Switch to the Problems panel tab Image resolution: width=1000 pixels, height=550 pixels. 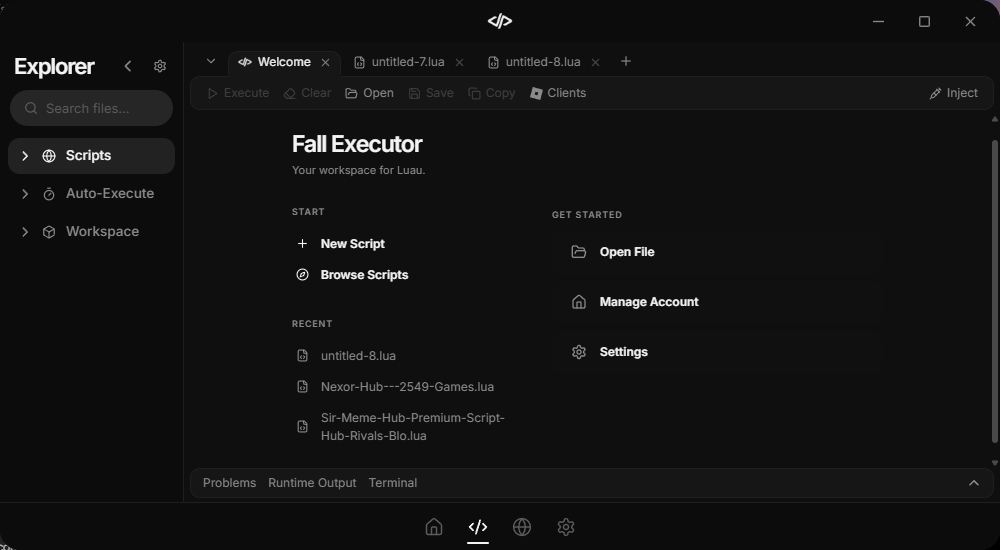(x=229, y=483)
